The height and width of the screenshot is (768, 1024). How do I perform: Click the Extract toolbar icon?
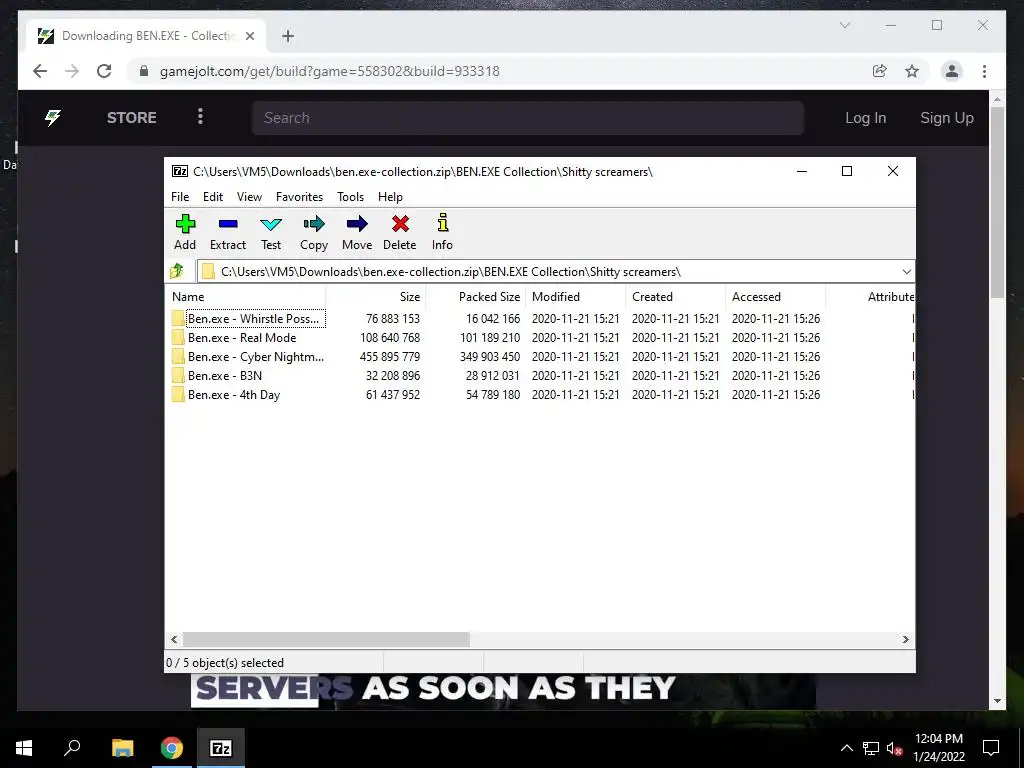click(228, 224)
